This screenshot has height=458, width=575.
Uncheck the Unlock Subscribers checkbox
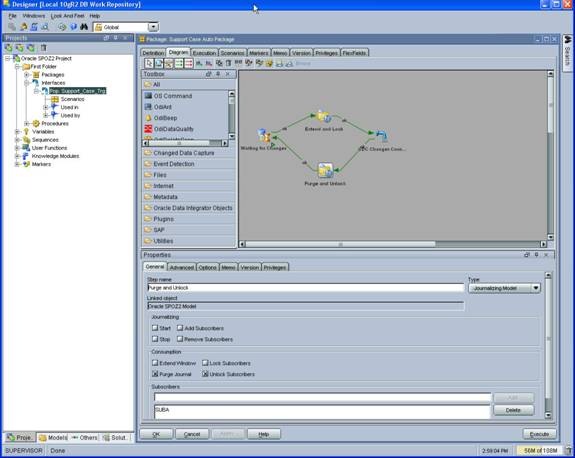(x=205, y=374)
